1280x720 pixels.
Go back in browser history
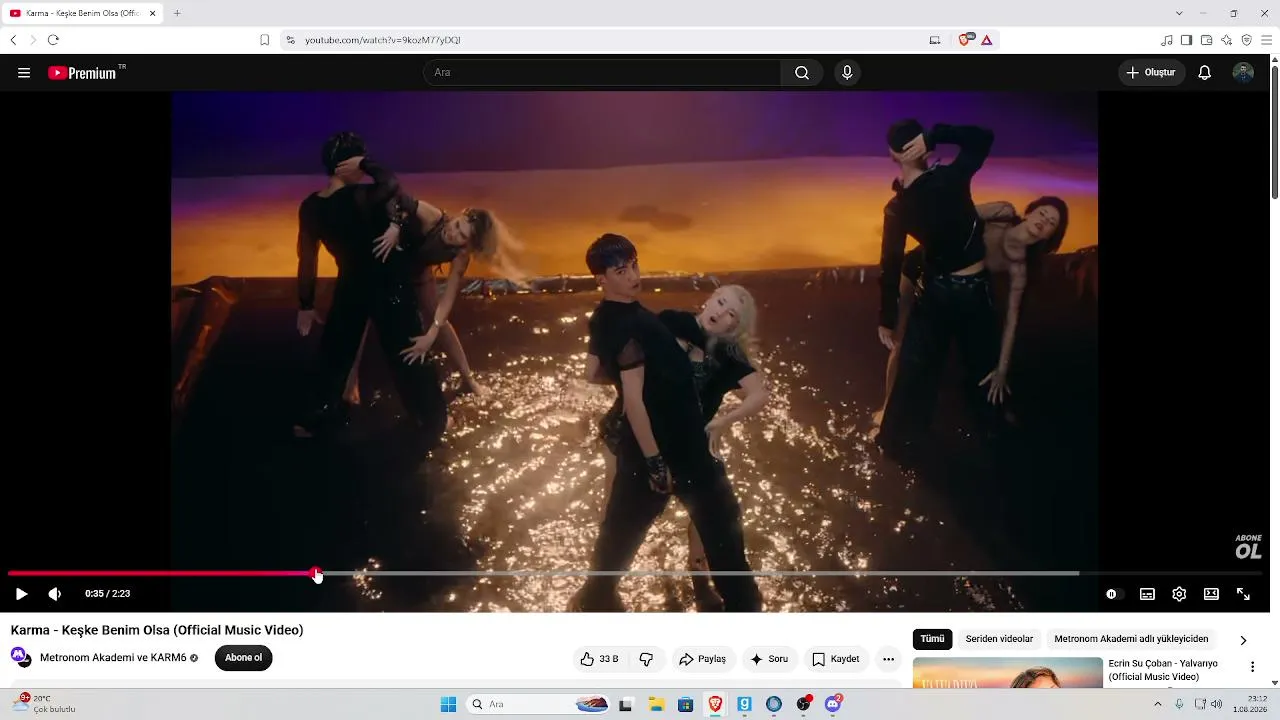pyautogui.click(x=13, y=40)
